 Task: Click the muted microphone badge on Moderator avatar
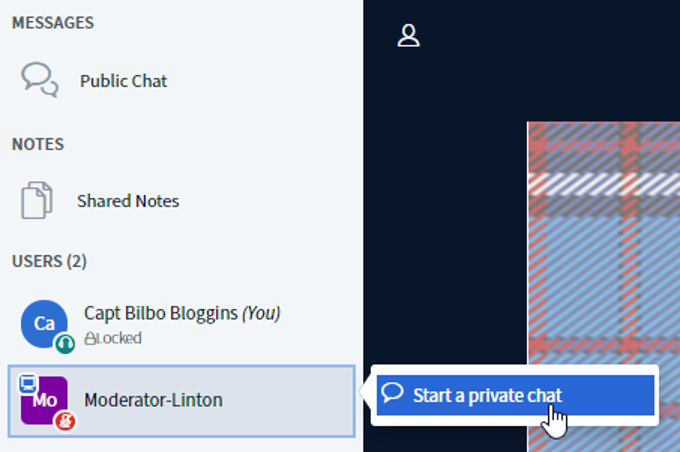pos(65,421)
